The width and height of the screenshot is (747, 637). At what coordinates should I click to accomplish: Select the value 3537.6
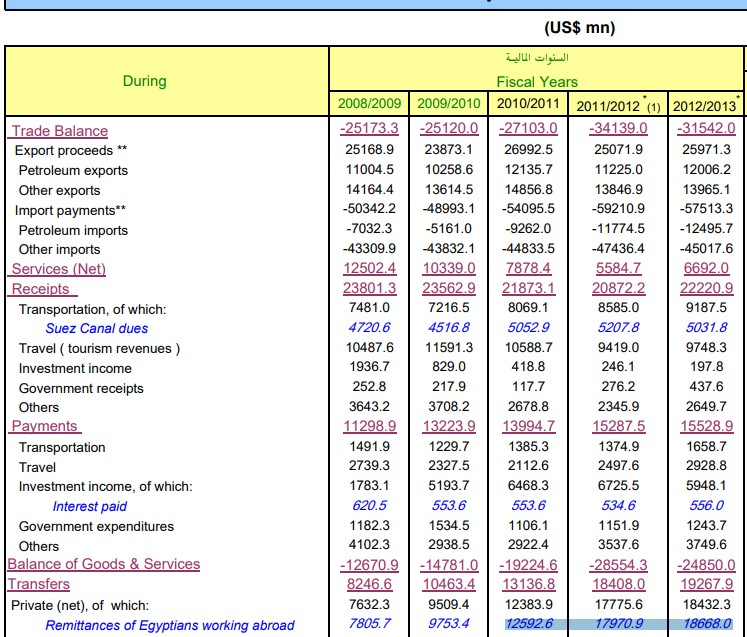(618, 544)
